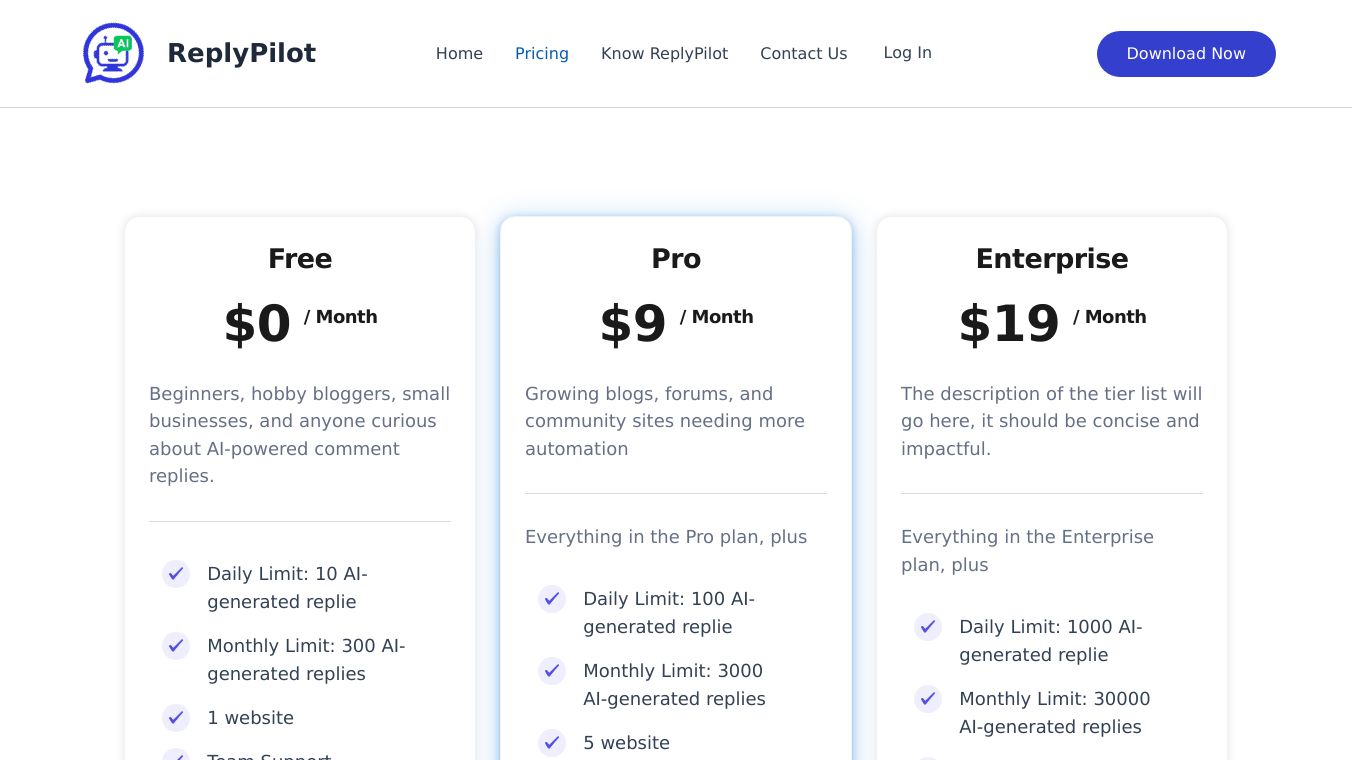Click checkmark icon beside Pro Daily Limit 100
Image resolution: width=1352 pixels, height=760 pixels.
click(x=552, y=599)
